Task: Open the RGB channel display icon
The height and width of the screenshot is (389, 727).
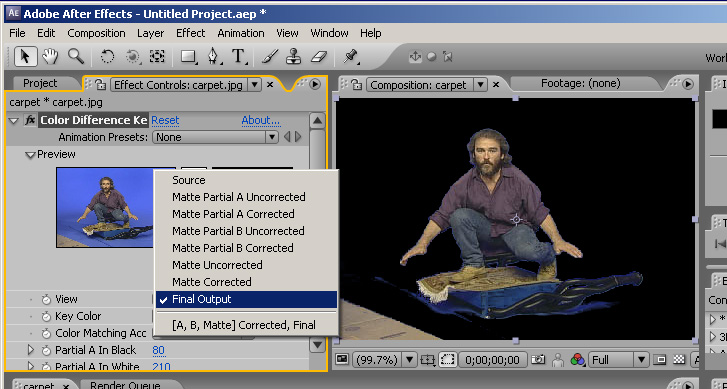Action: point(577,359)
